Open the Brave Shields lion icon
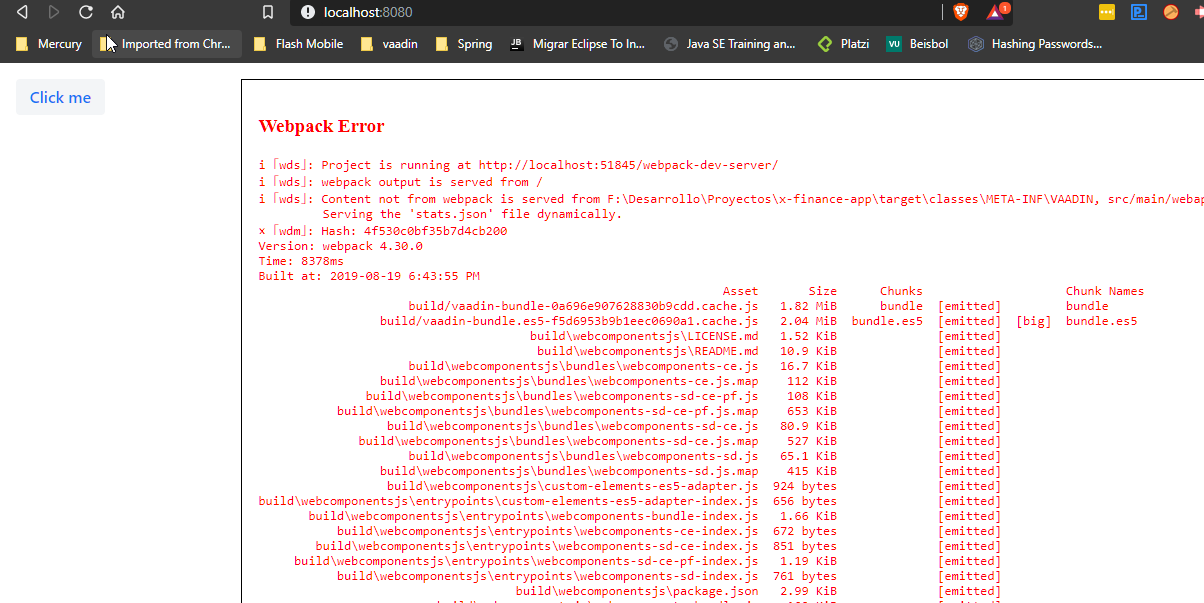 [x=961, y=12]
